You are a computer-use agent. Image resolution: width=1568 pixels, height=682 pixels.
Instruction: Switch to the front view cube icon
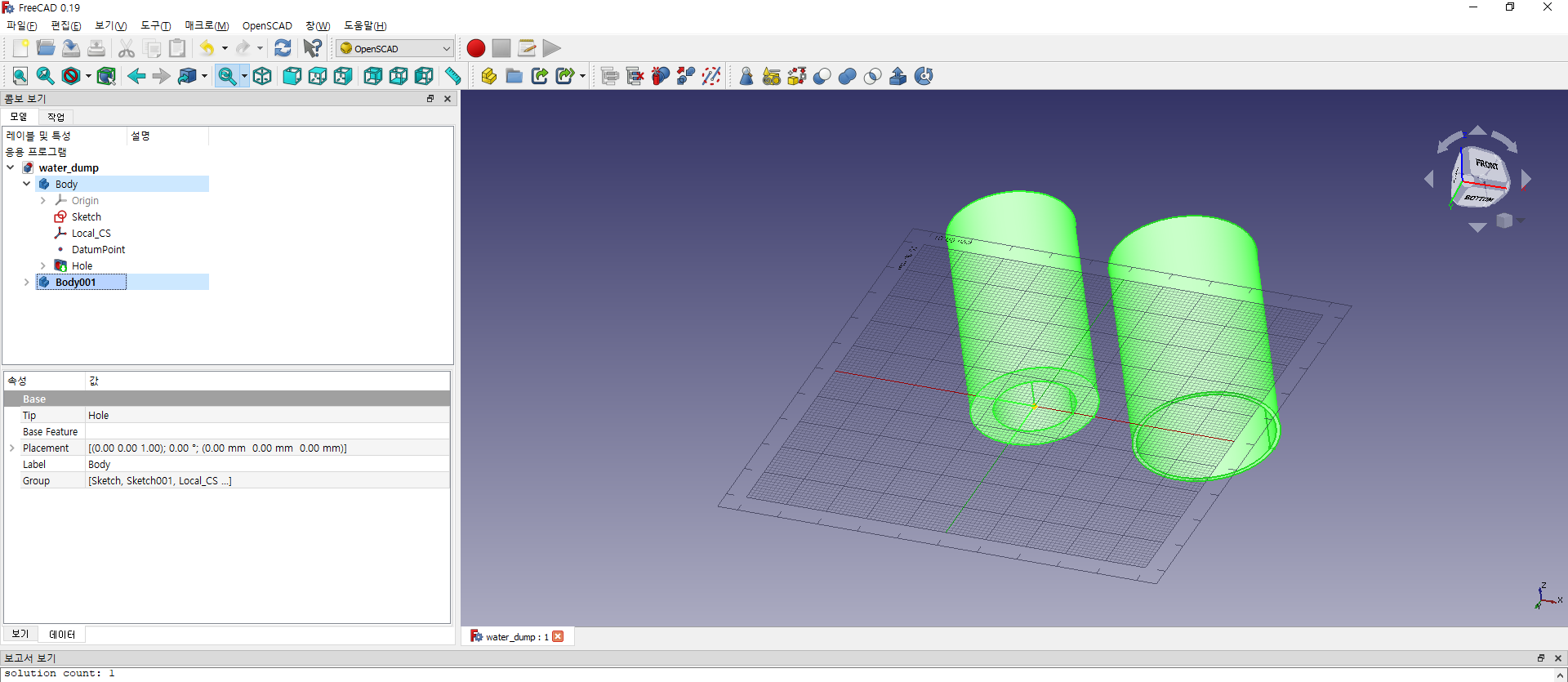click(x=292, y=76)
